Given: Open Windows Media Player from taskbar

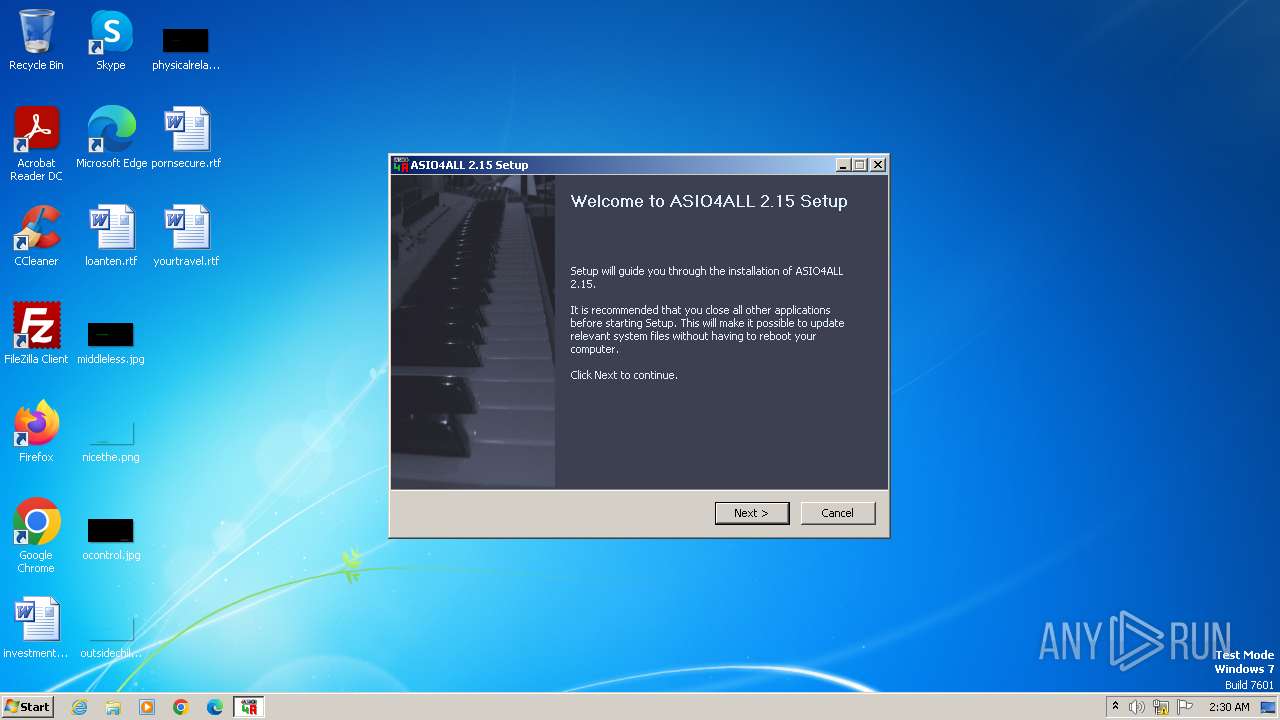Looking at the screenshot, I should (147, 707).
